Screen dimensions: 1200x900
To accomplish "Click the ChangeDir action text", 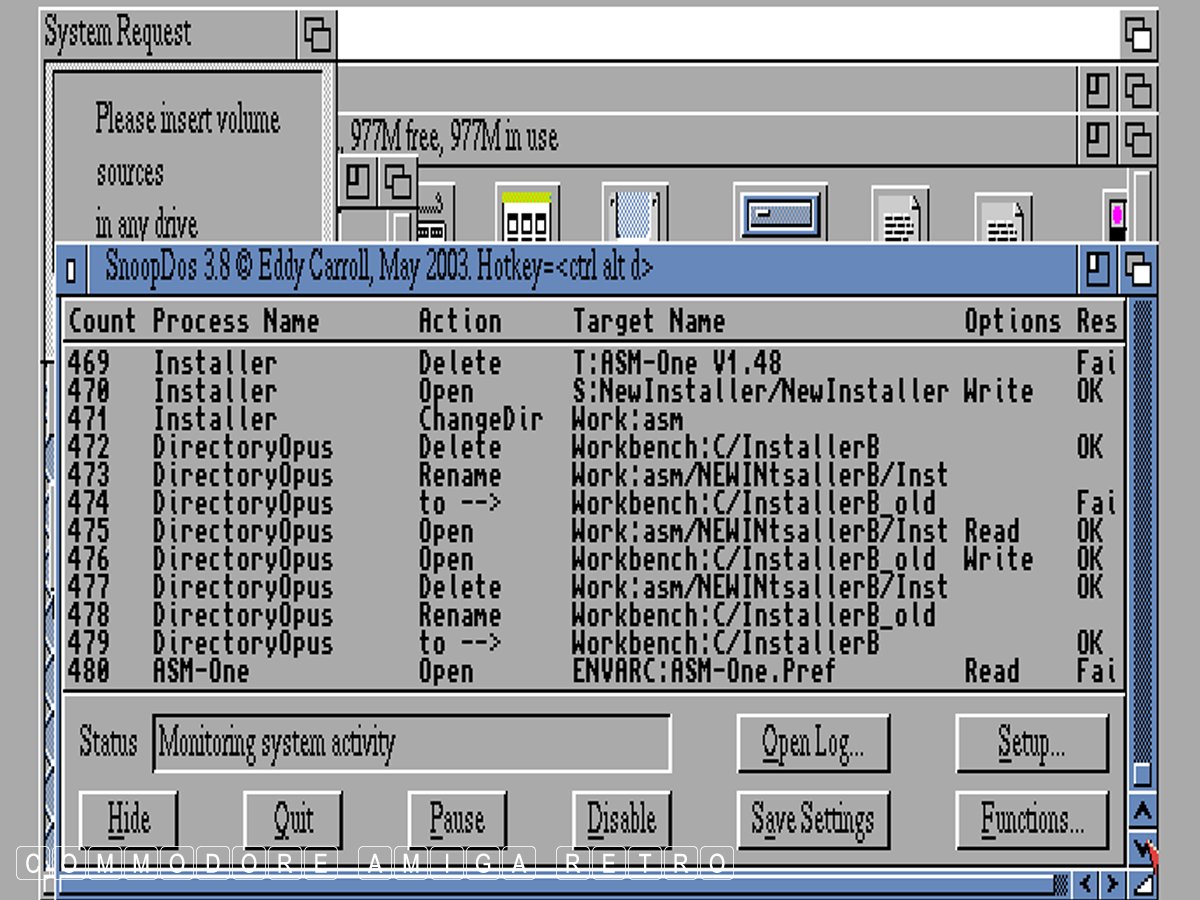I will (x=481, y=419).
